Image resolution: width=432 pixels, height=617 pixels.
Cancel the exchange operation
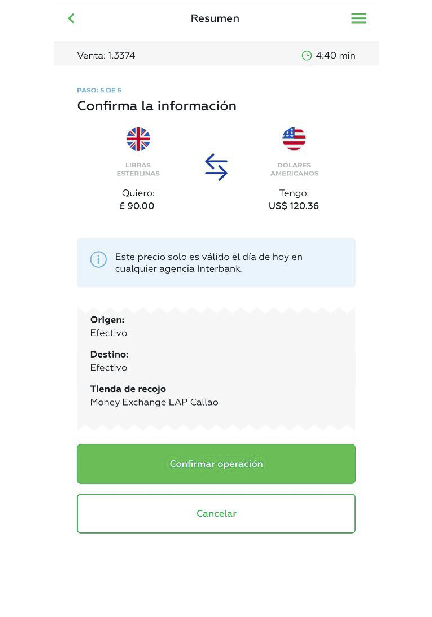(216, 514)
